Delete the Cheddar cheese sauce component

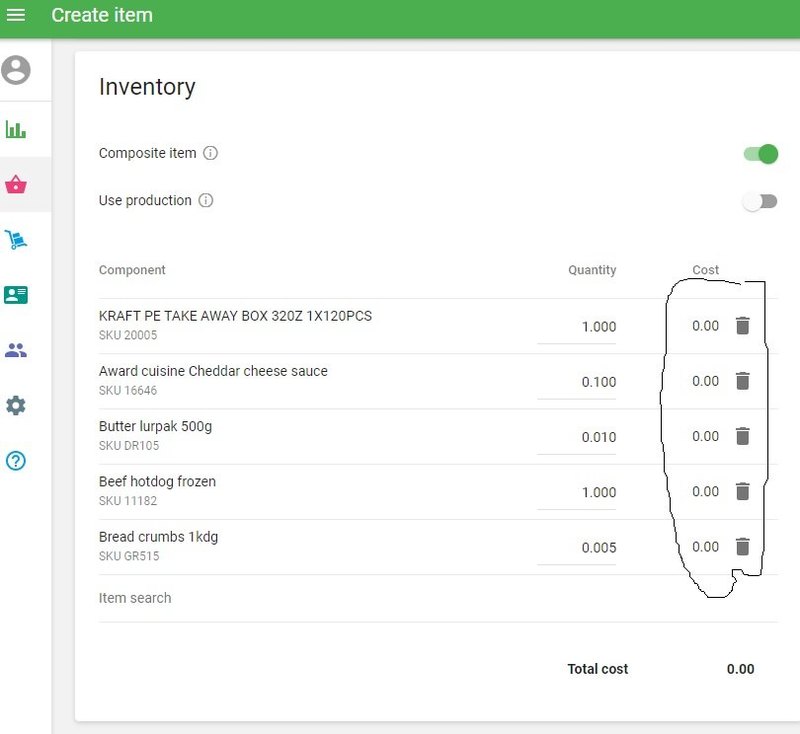click(x=742, y=381)
